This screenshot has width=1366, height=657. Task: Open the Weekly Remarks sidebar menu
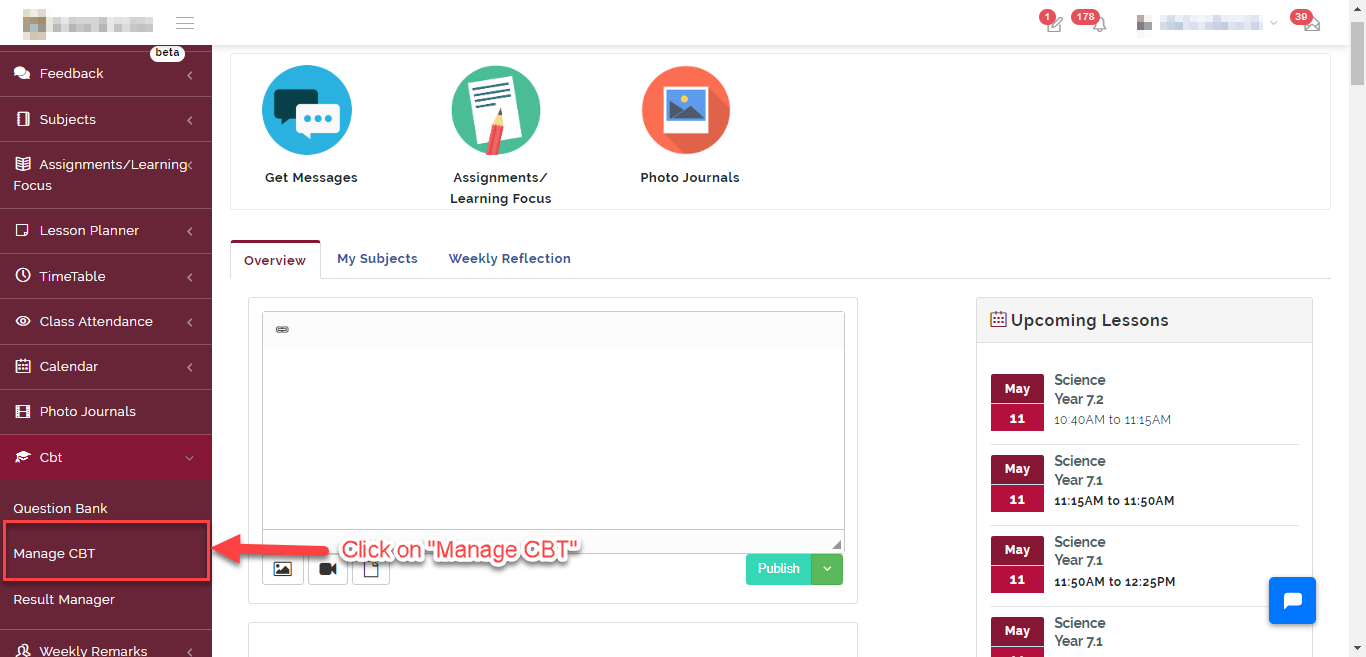[x=106, y=648]
